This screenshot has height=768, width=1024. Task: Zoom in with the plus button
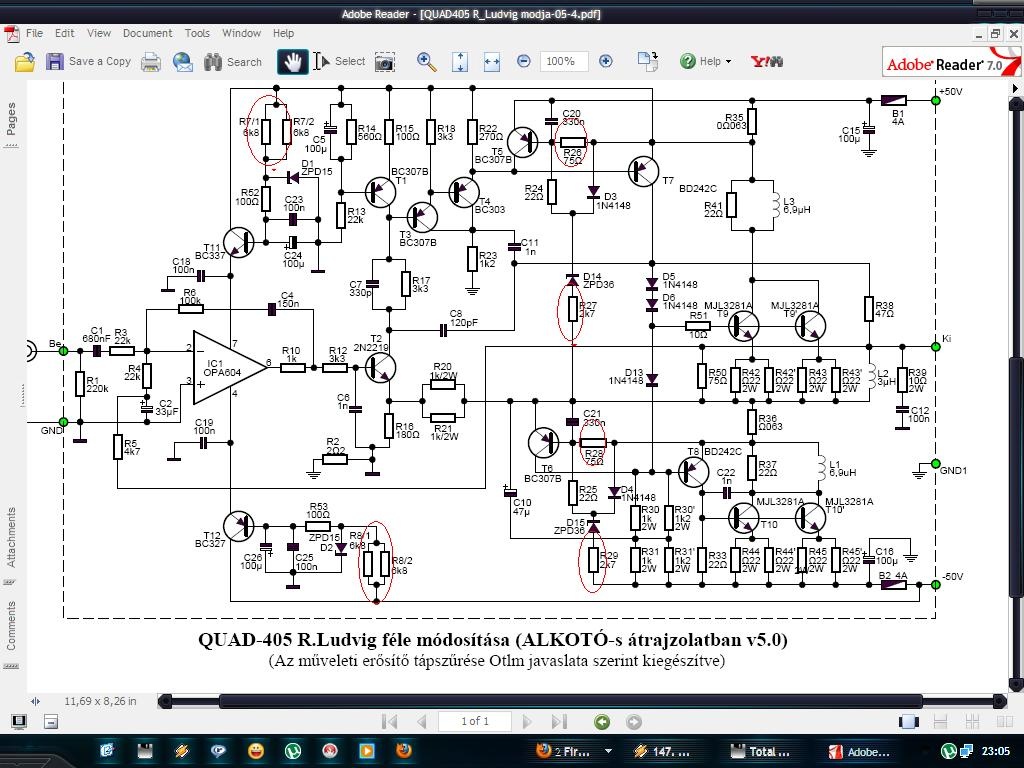point(605,61)
